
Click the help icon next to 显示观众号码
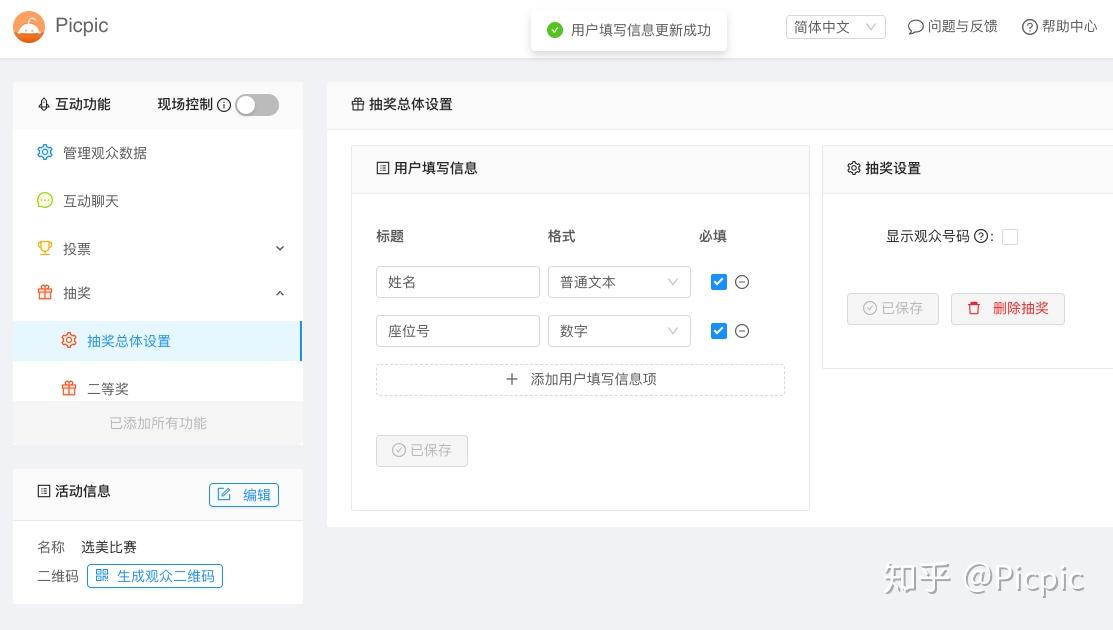point(980,236)
